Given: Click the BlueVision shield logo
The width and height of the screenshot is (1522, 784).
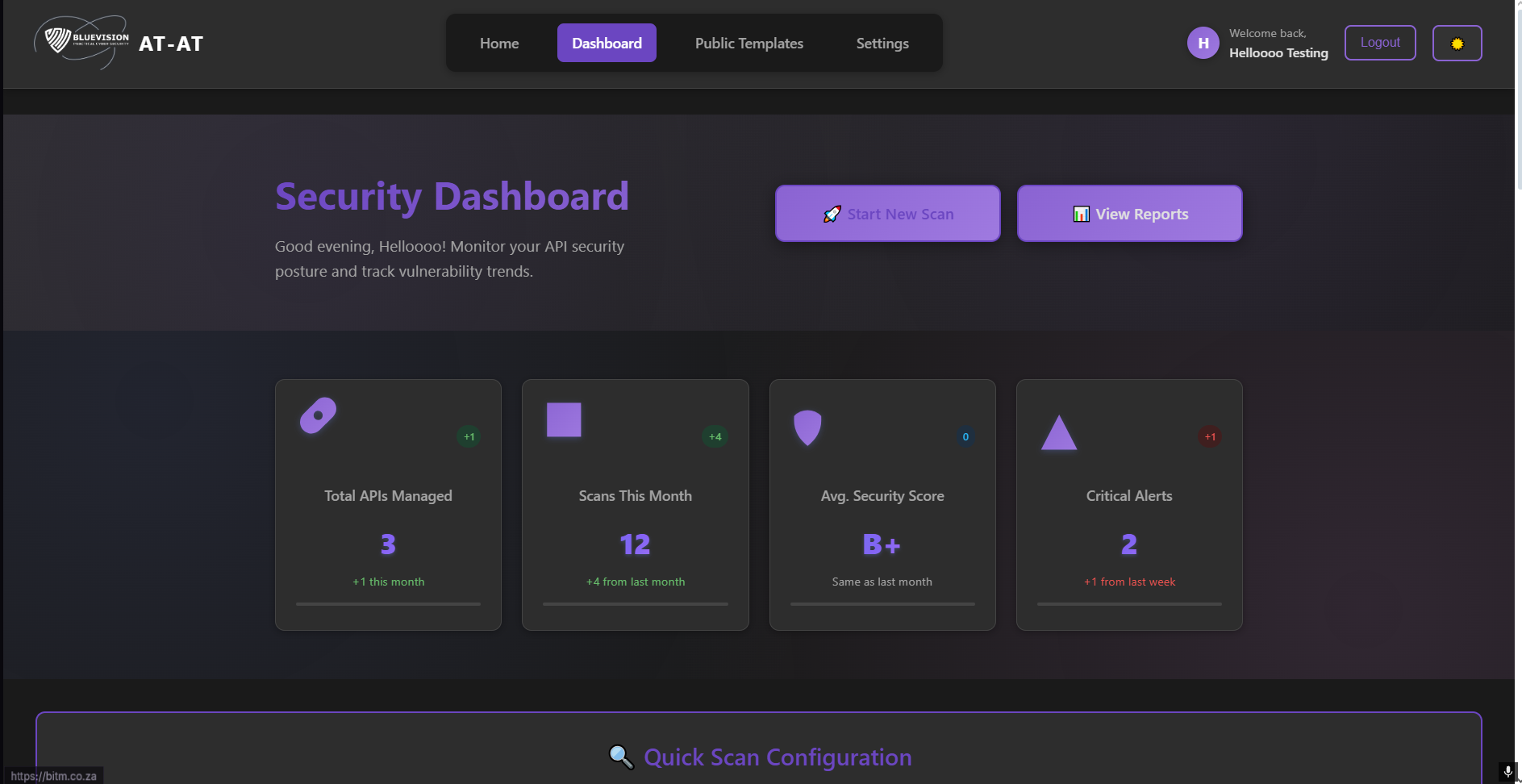Looking at the screenshot, I should (x=81, y=42).
